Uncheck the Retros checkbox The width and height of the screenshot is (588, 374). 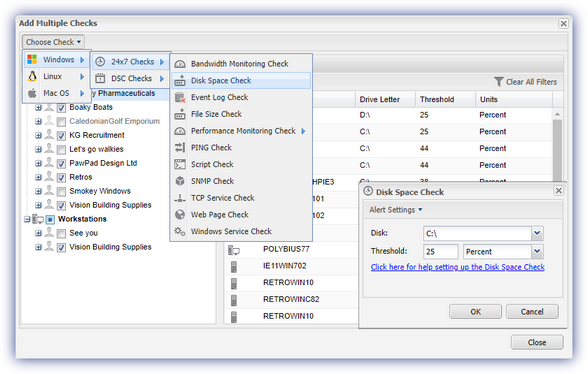(x=61, y=178)
